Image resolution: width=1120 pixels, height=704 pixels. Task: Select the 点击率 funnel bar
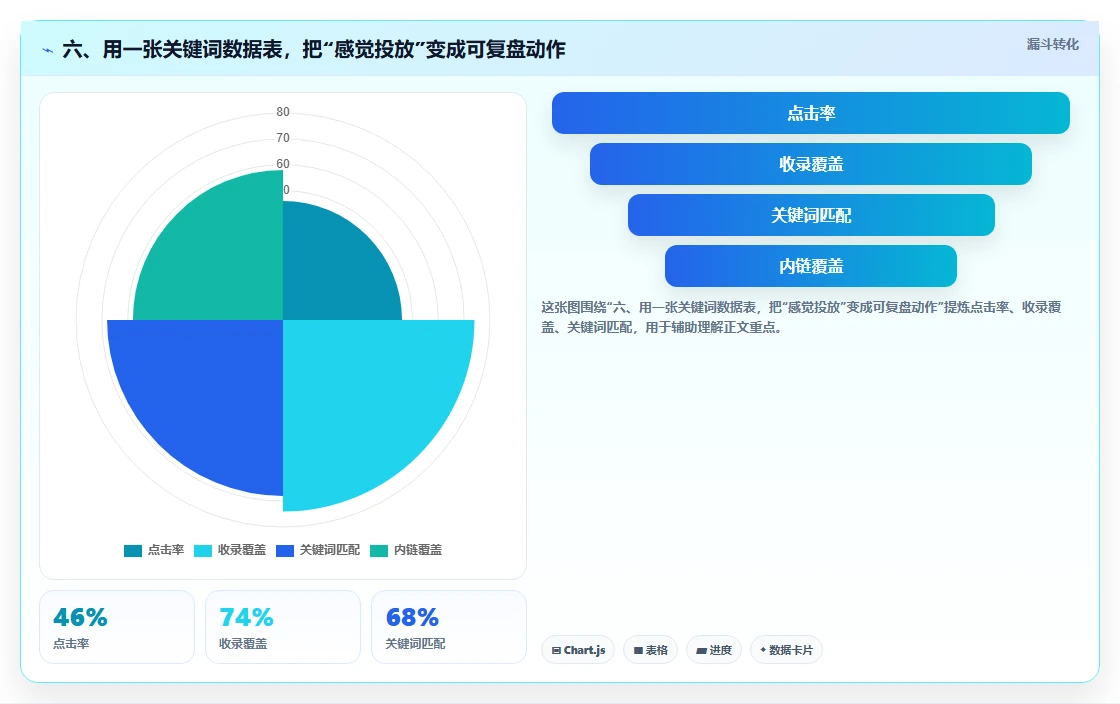pos(811,113)
